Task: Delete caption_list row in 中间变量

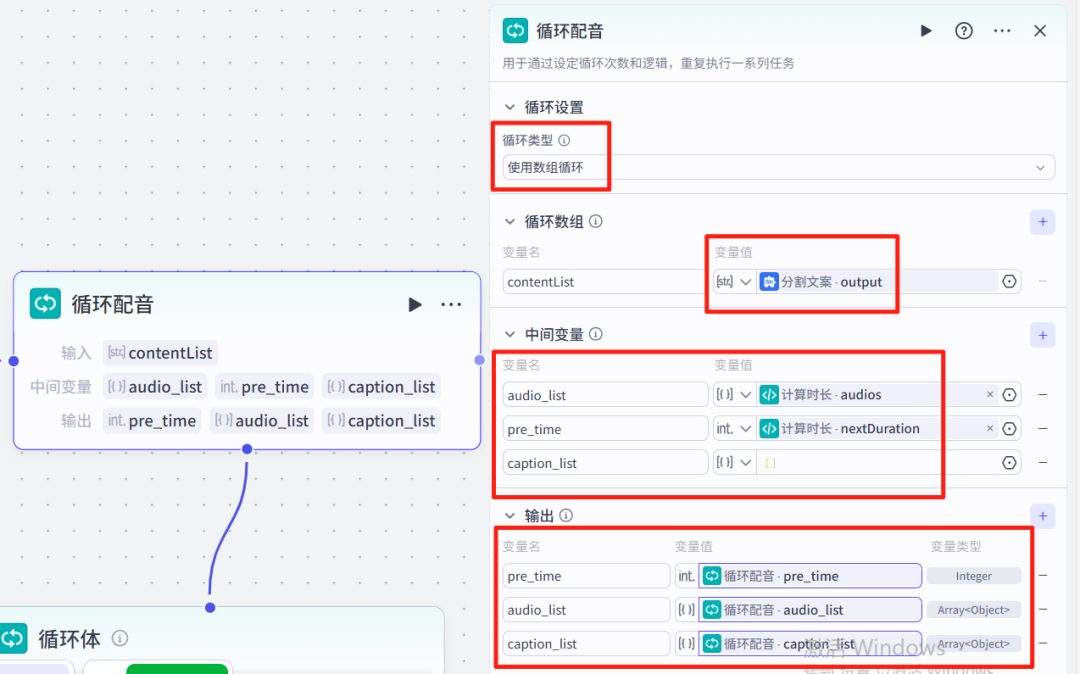Action: [x=1043, y=463]
